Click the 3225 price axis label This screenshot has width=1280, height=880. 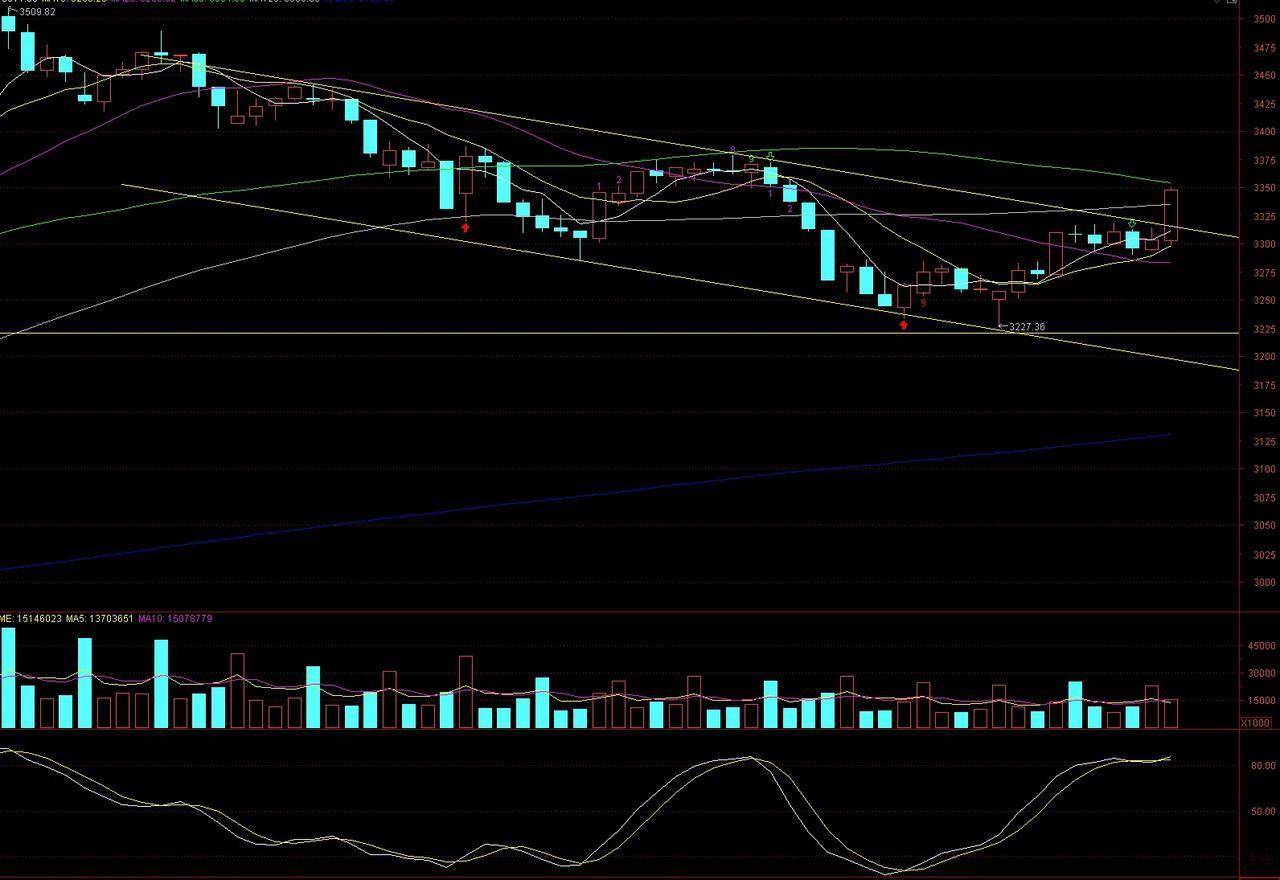[x=1262, y=329]
